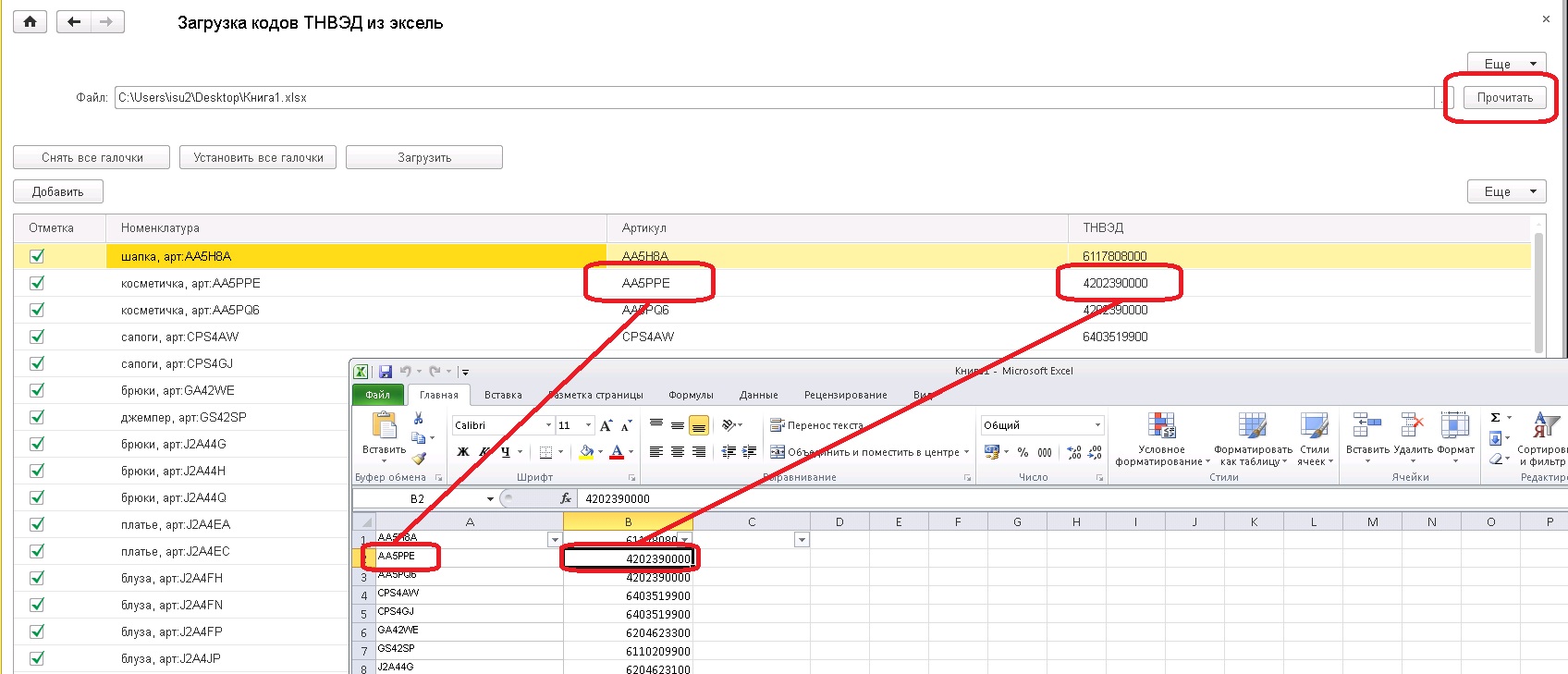Open filter dropdown on Excel column A
Viewport: 1568px width, 674px height.
pos(555,539)
